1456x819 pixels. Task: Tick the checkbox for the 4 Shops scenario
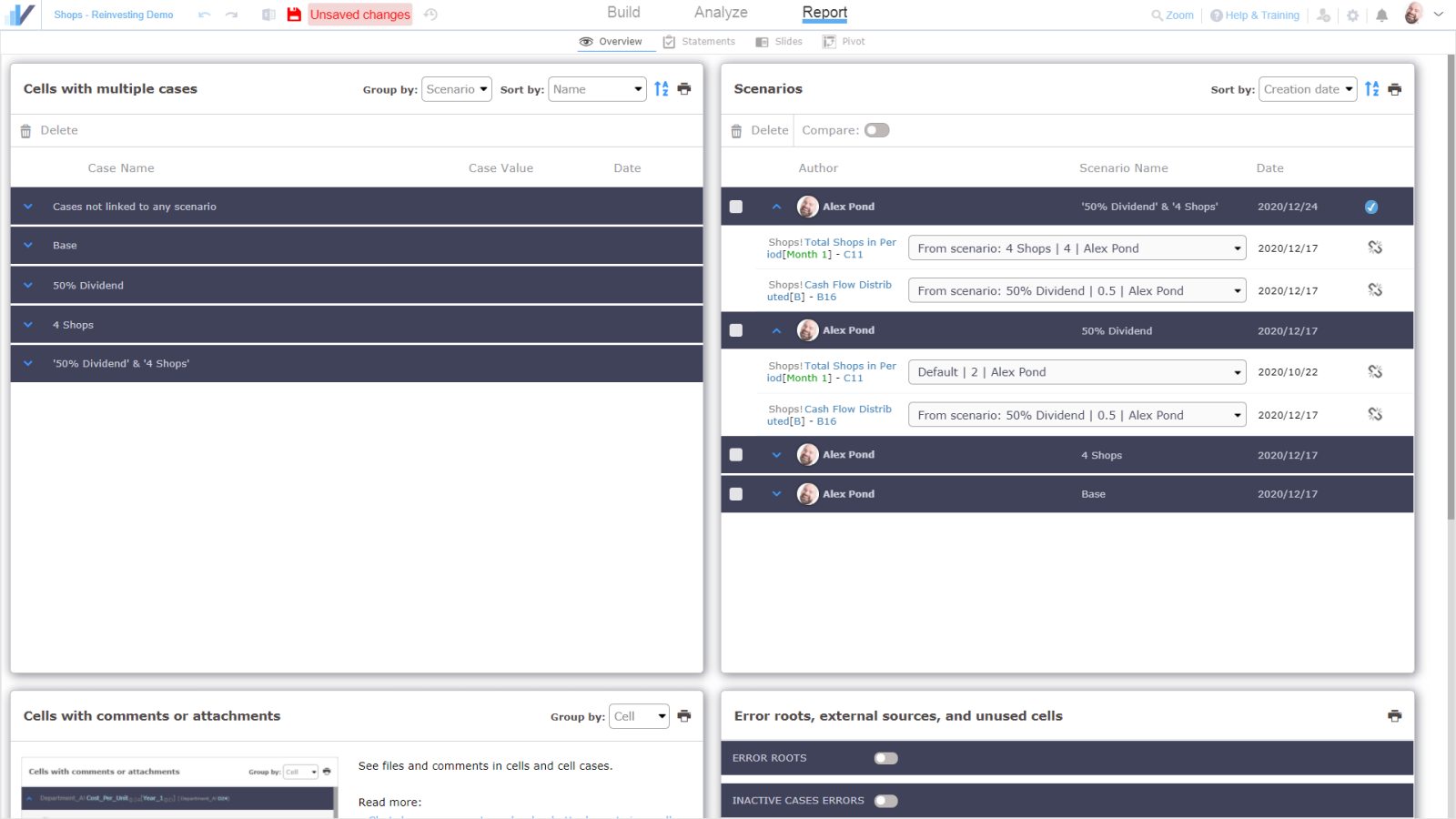click(736, 455)
